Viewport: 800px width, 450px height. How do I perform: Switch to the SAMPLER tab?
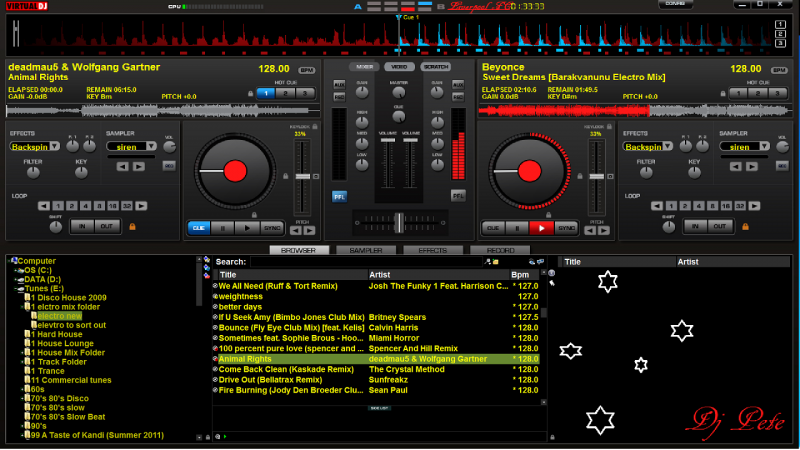[x=366, y=251]
